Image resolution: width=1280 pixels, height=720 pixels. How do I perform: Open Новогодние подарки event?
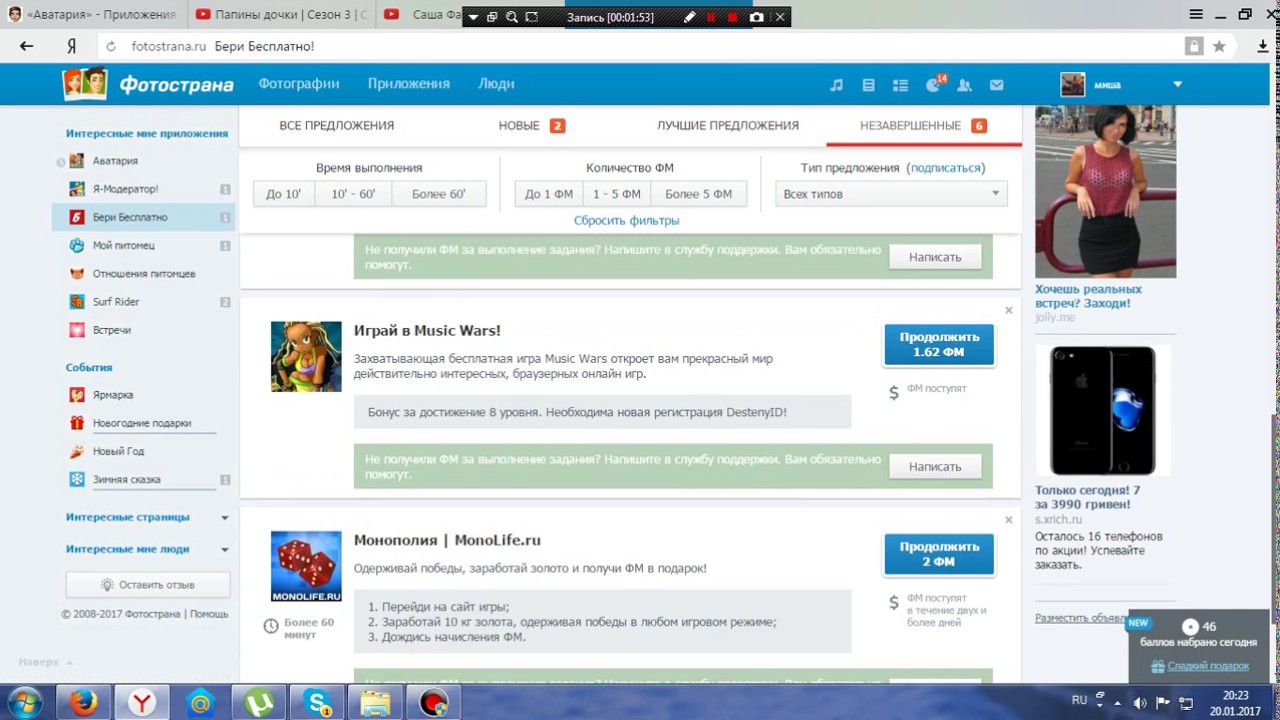click(141, 423)
